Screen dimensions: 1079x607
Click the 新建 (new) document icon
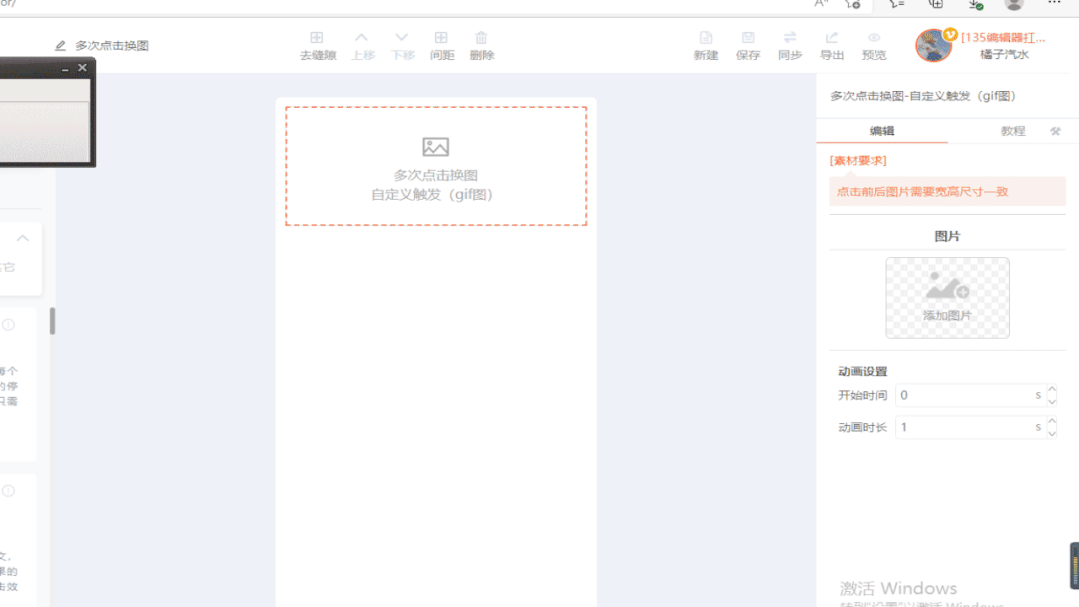tap(706, 39)
